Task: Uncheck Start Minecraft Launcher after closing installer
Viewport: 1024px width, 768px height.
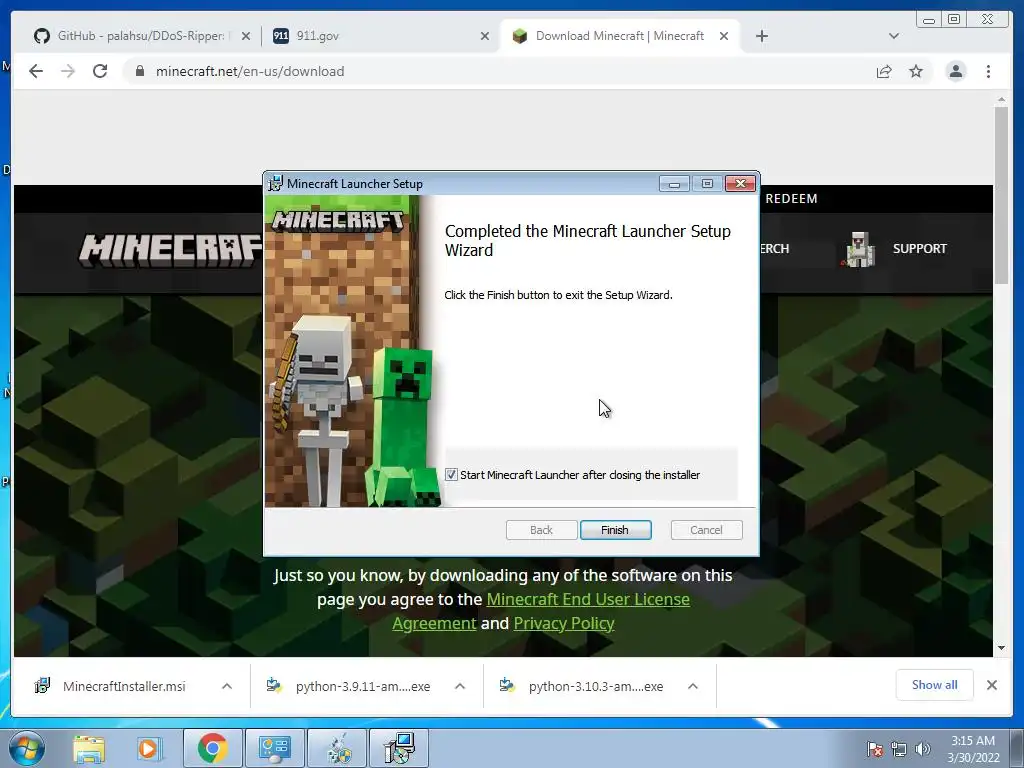Action: click(x=451, y=475)
